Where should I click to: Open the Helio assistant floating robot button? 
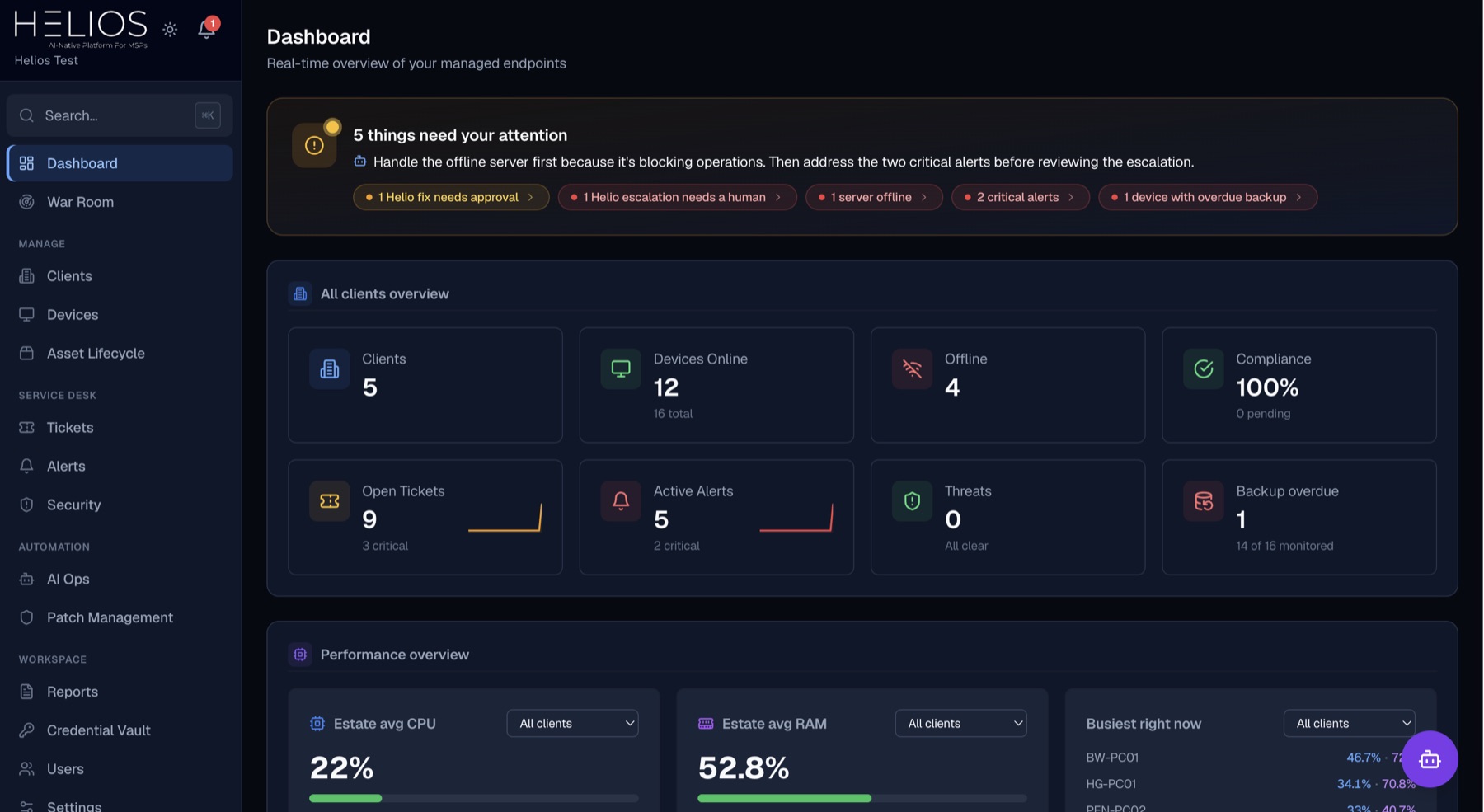tap(1430, 759)
